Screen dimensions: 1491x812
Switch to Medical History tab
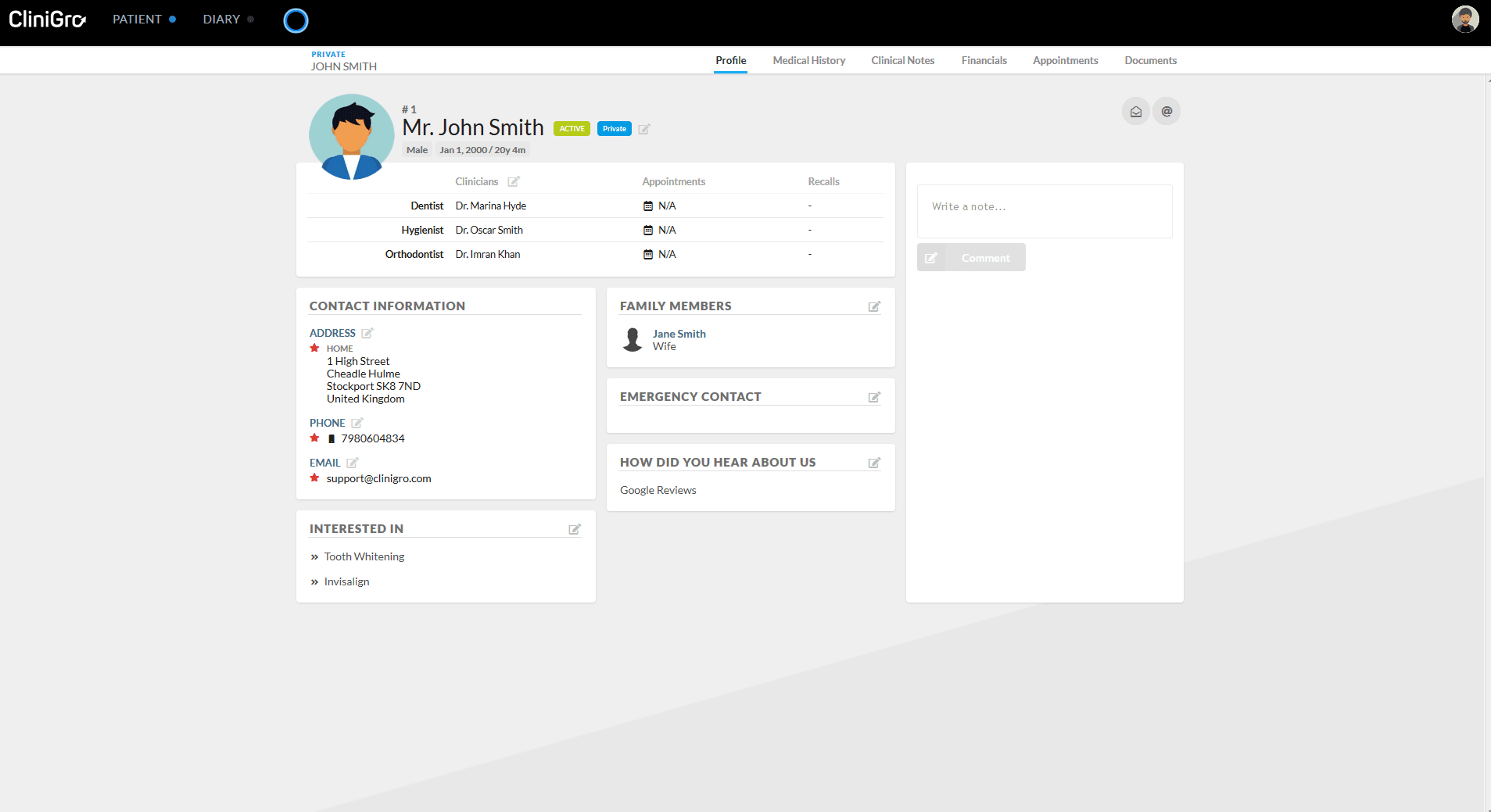tap(808, 60)
